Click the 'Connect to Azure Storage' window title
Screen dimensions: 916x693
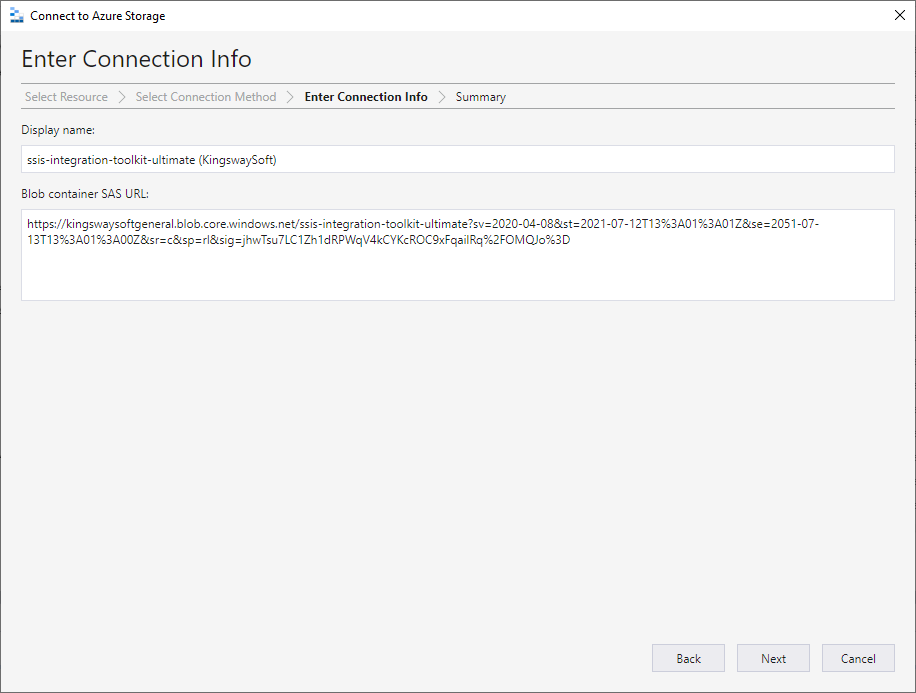point(98,16)
